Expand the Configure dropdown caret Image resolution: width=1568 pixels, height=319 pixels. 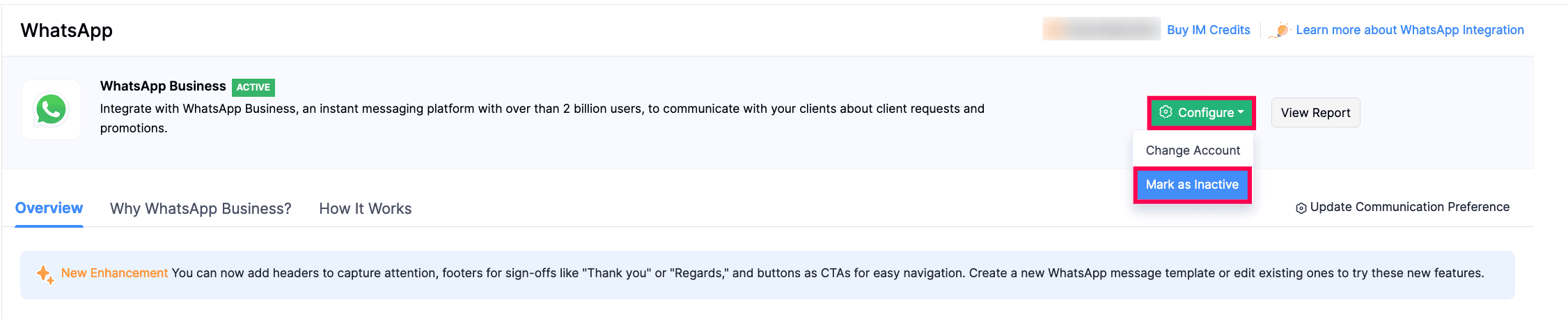point(1241,112)
